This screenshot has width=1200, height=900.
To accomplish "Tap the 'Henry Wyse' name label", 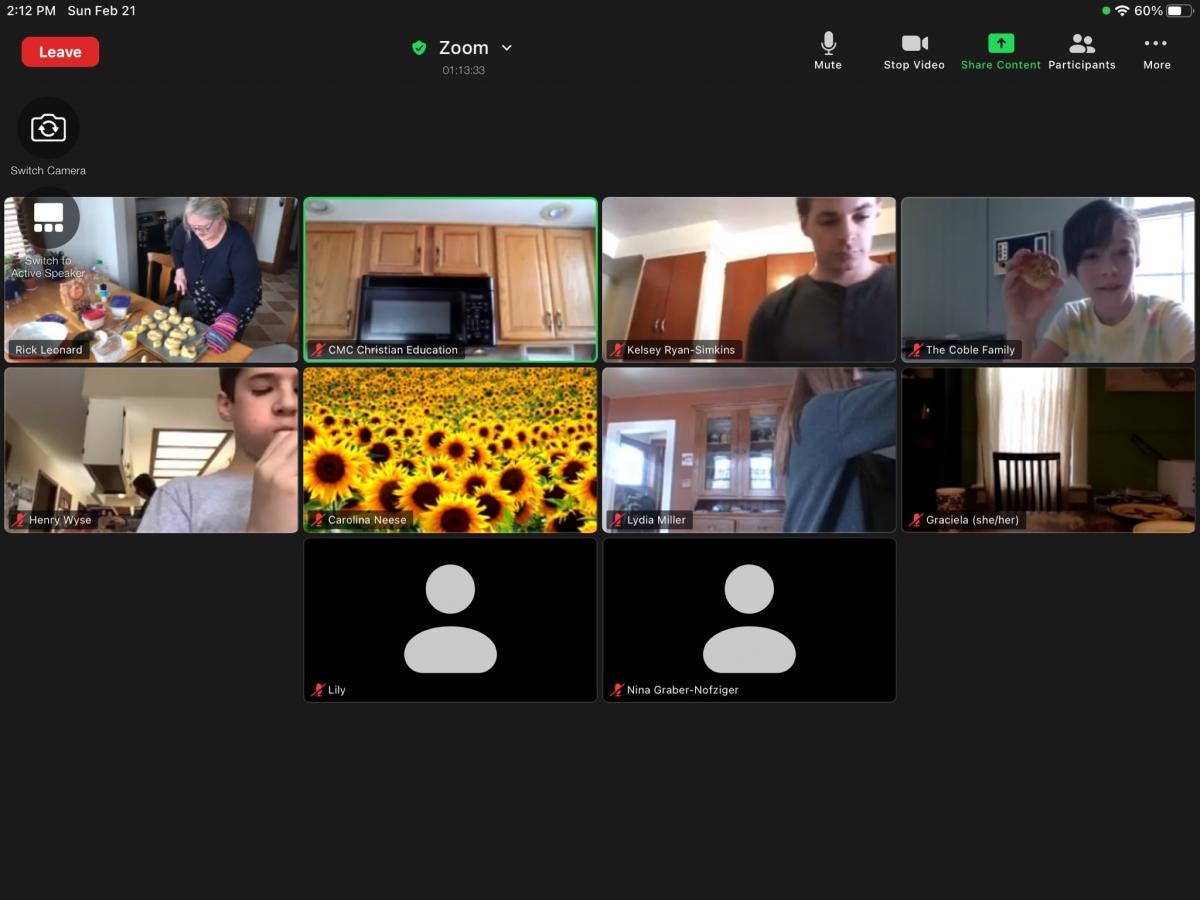I will click(60, 520).
